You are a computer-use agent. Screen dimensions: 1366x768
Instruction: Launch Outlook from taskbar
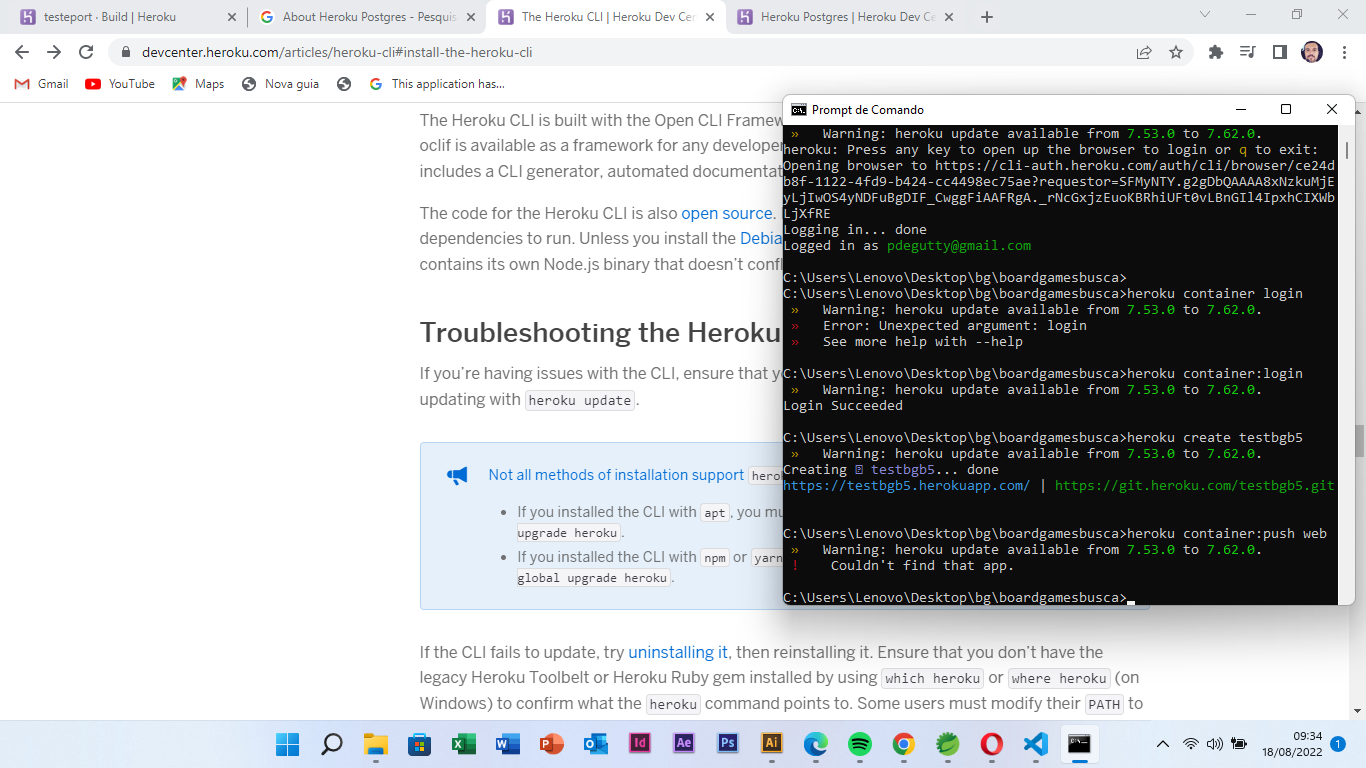[x=596, y=744]
